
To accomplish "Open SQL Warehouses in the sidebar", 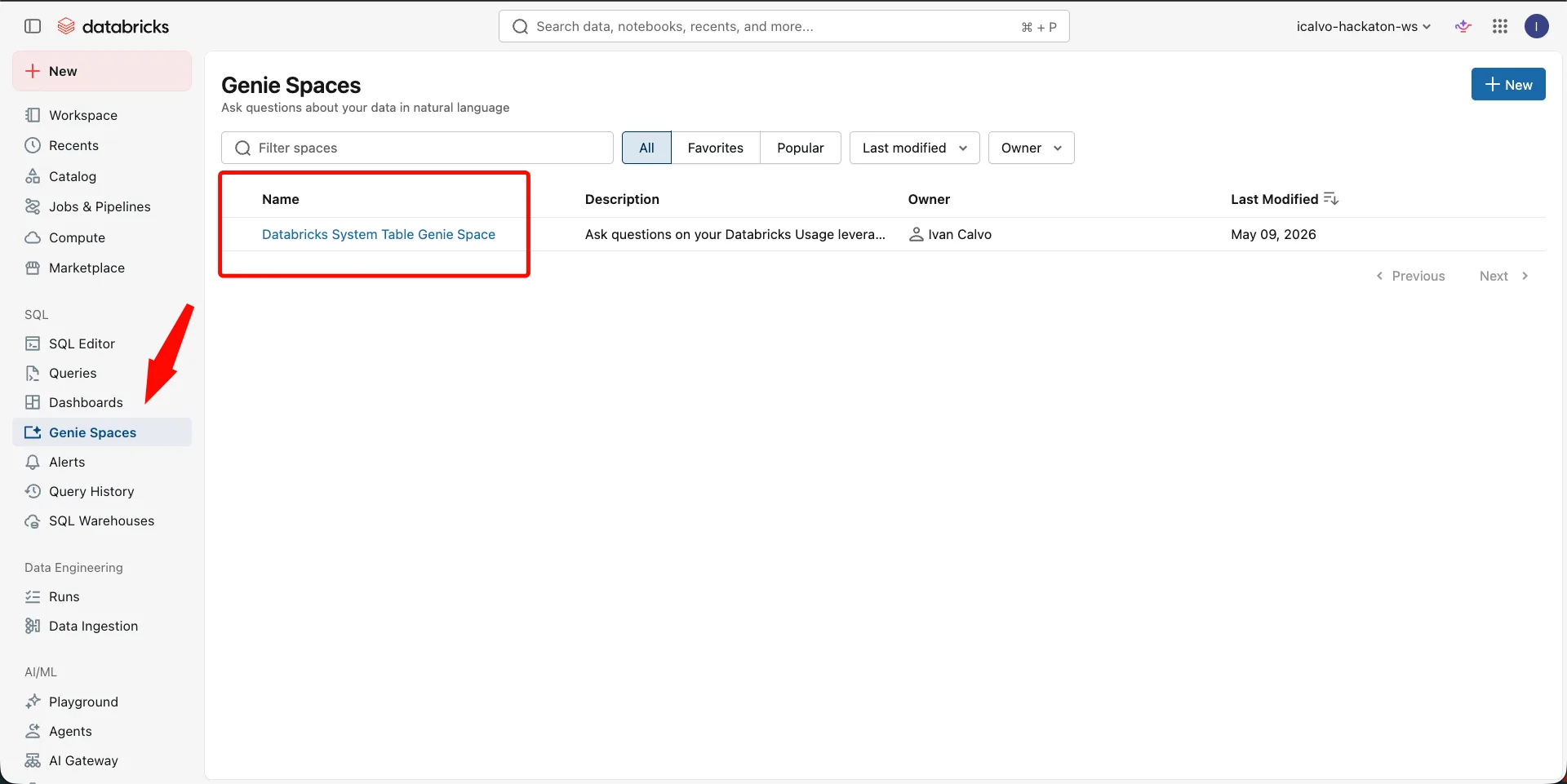I will tap(102, 520).
